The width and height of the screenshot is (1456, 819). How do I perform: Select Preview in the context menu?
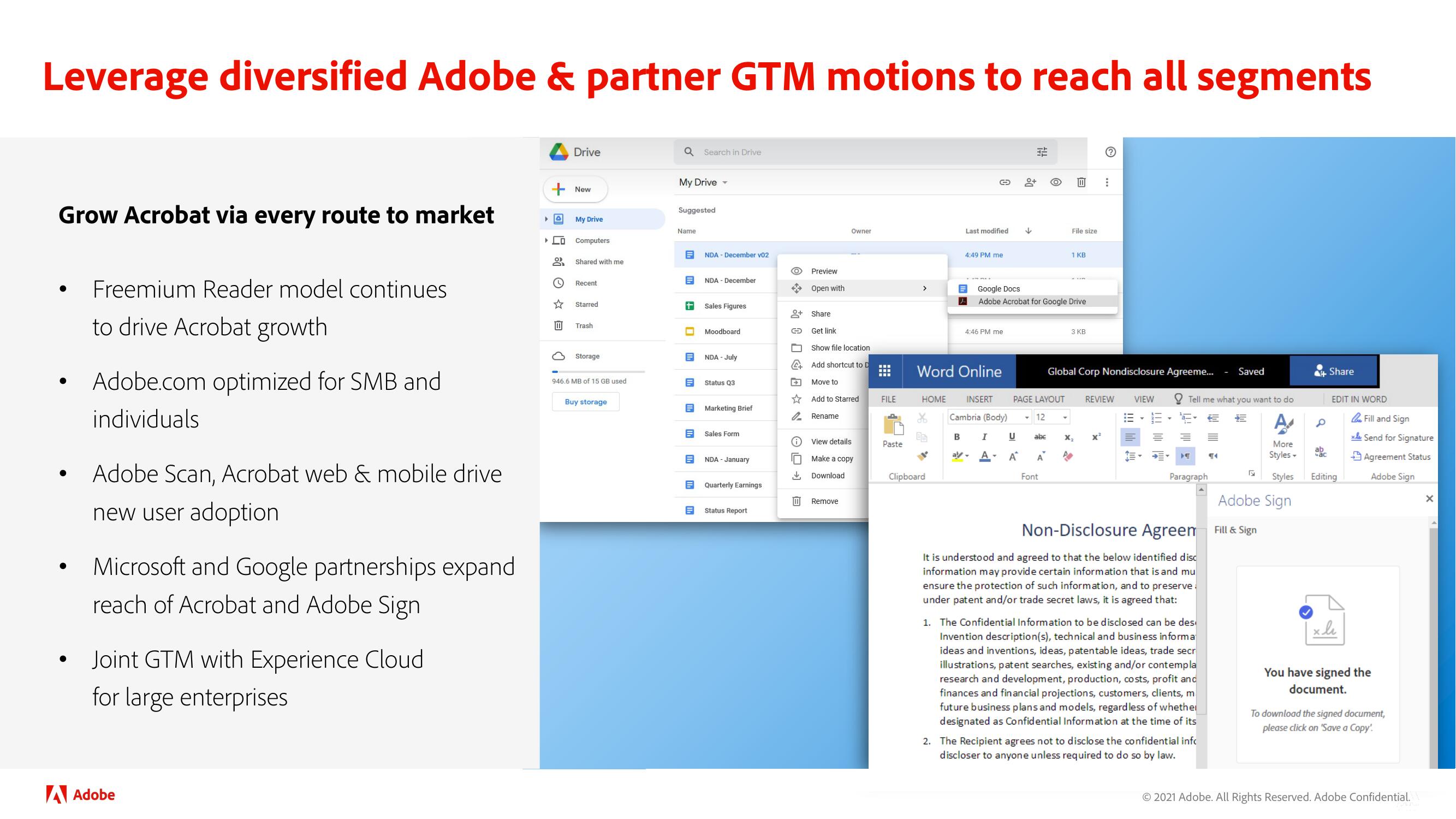(x=863, y=271)
